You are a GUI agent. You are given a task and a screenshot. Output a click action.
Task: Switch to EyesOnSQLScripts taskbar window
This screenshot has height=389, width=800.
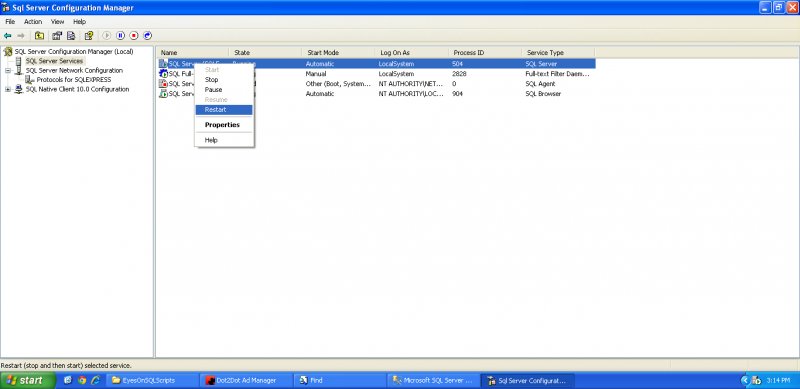152,380
